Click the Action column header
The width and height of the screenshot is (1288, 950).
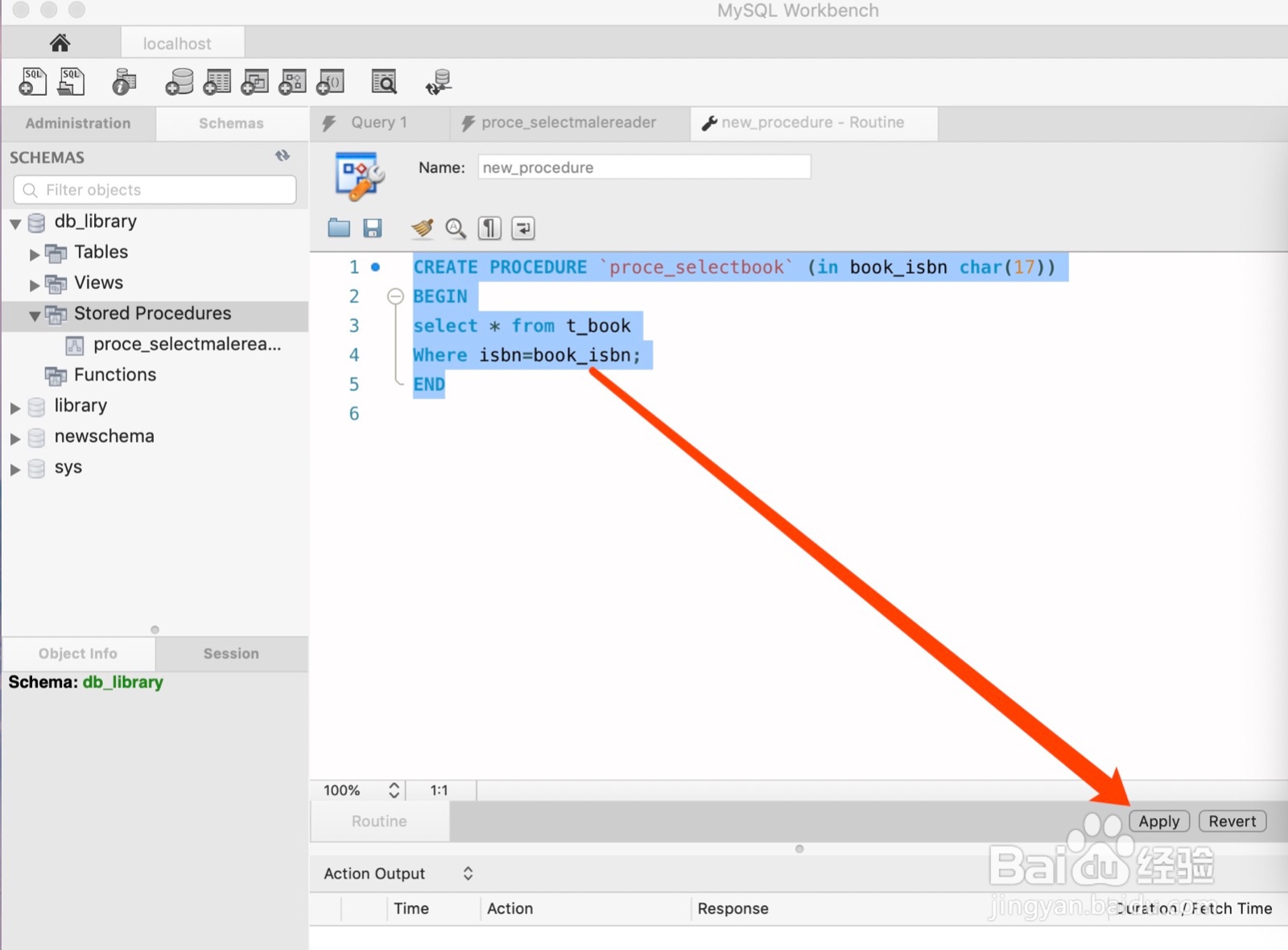pyautogui.click(x=510, y=908)
